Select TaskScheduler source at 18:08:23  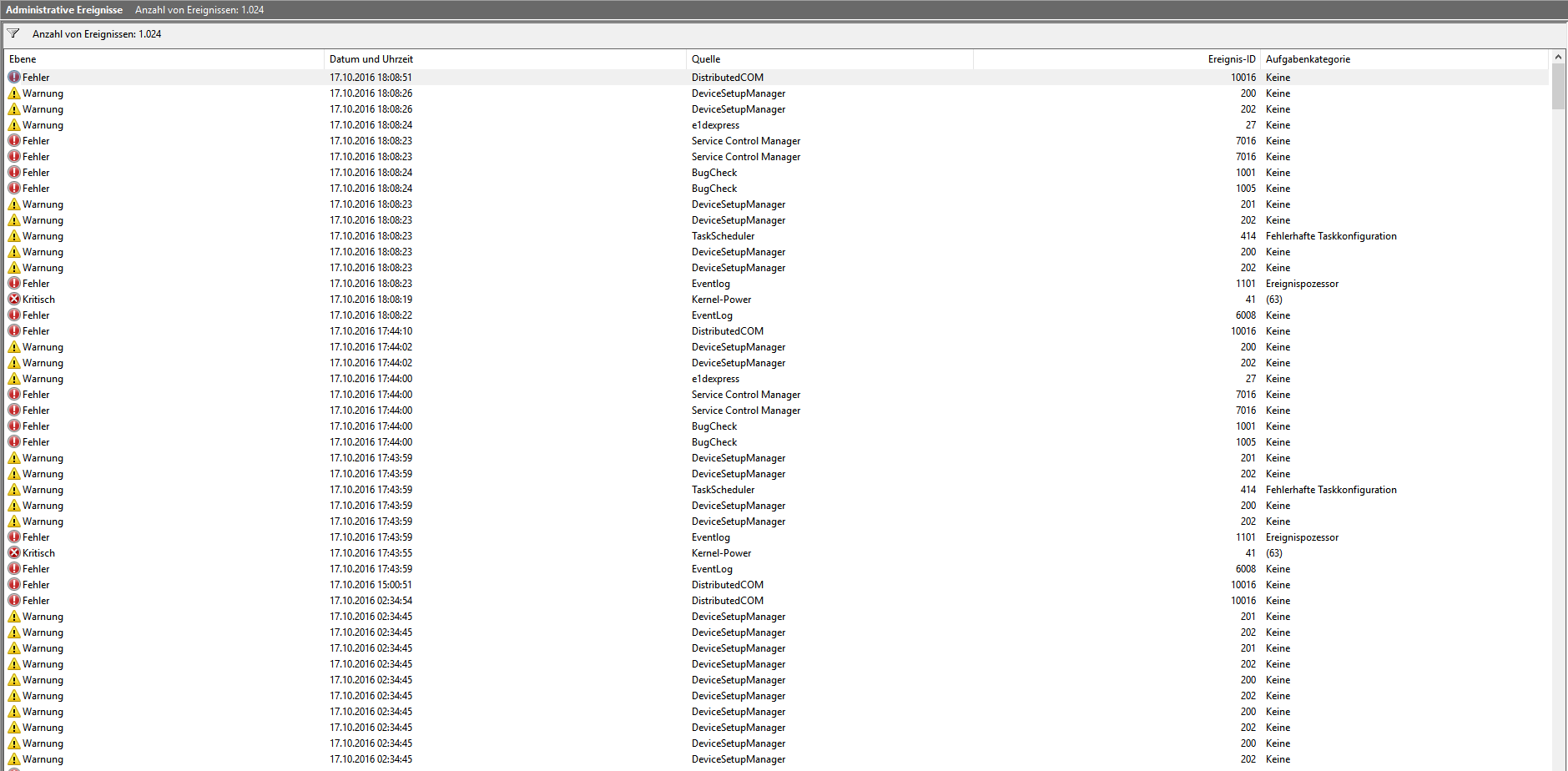click(x=723, y=235)
